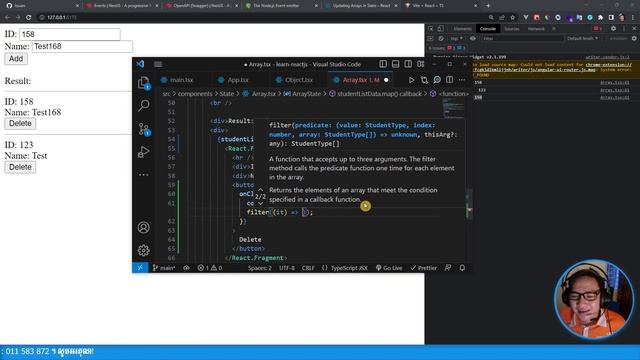The width and height of the screenshot is (640, 360).
Task: Switch to the Object.tsx editor tab
Action: 294,80
